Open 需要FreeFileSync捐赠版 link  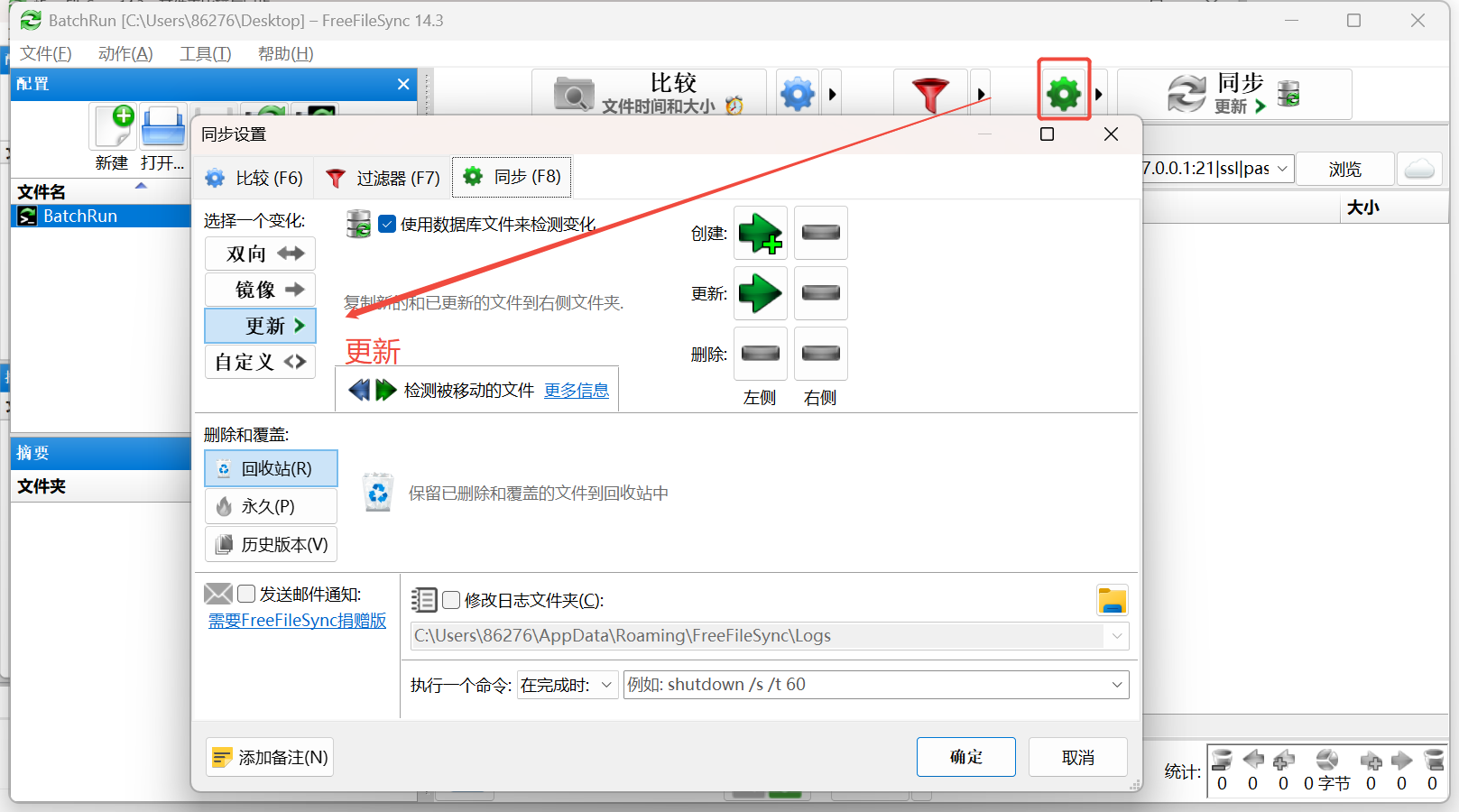(297, 621)
